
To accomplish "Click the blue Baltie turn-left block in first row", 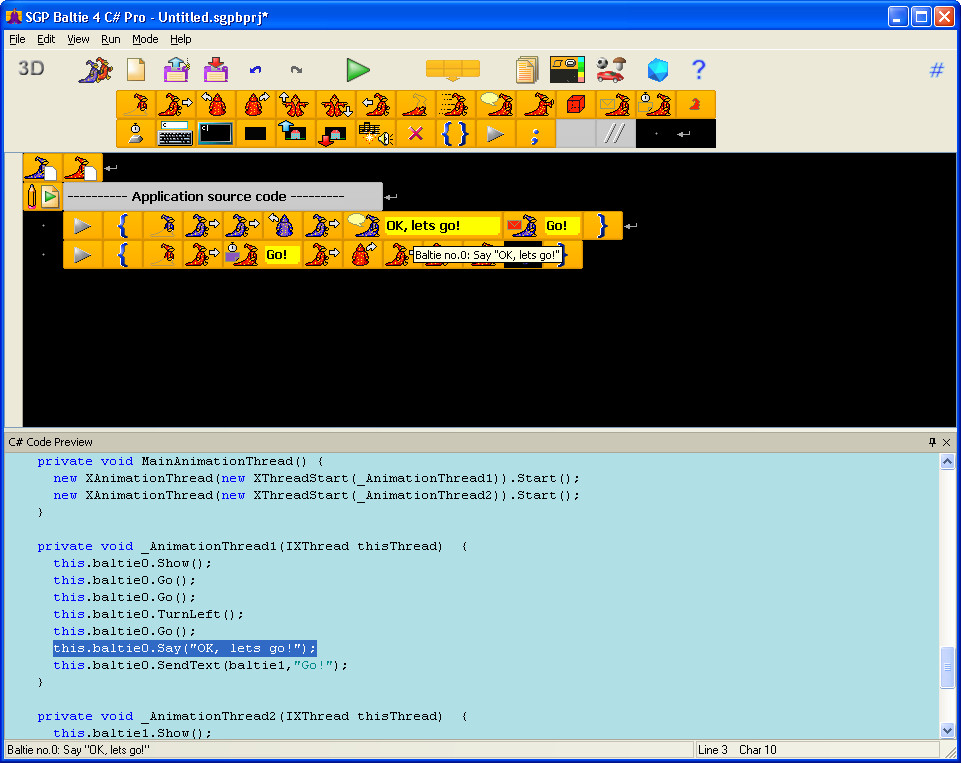I will point(283,226).
